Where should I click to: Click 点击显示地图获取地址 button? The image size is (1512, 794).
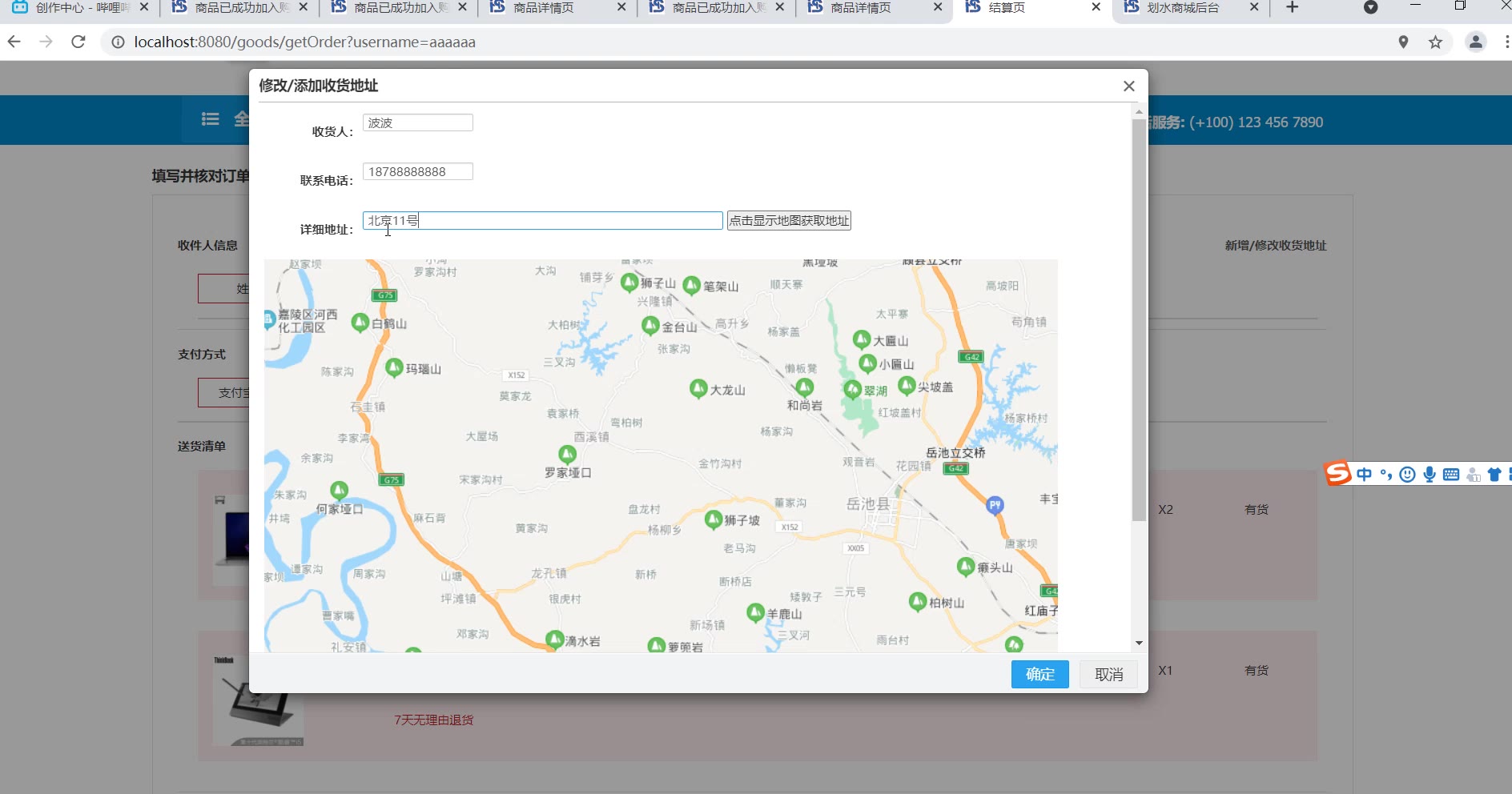(x=789, y=220)
